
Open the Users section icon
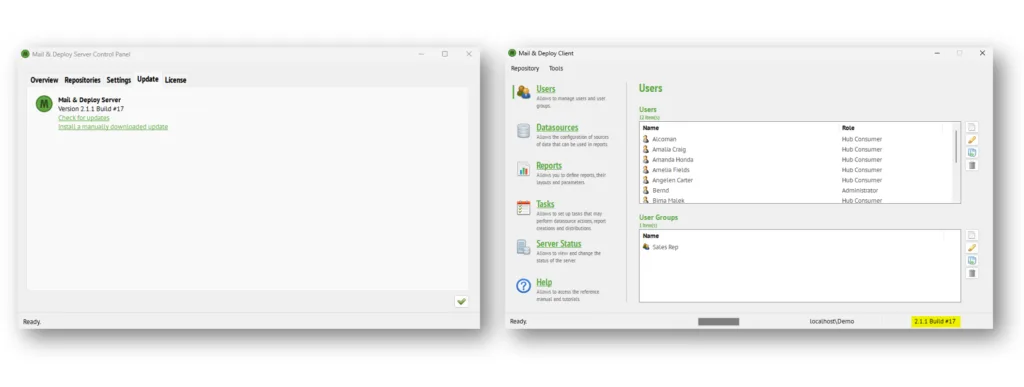[x=523, y=92]
